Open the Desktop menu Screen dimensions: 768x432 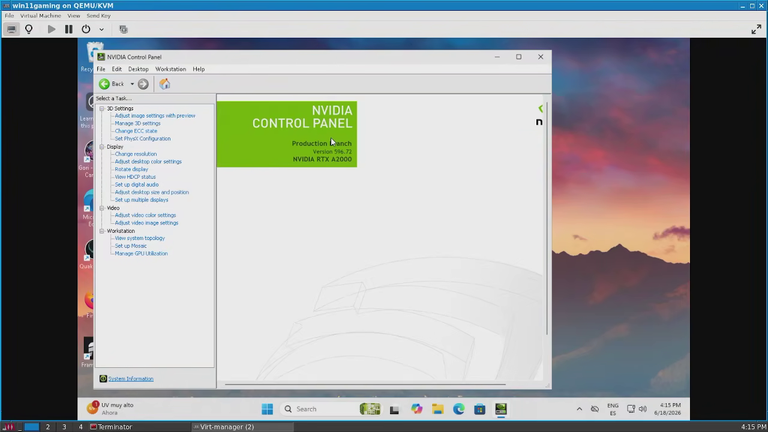point(138,69)
